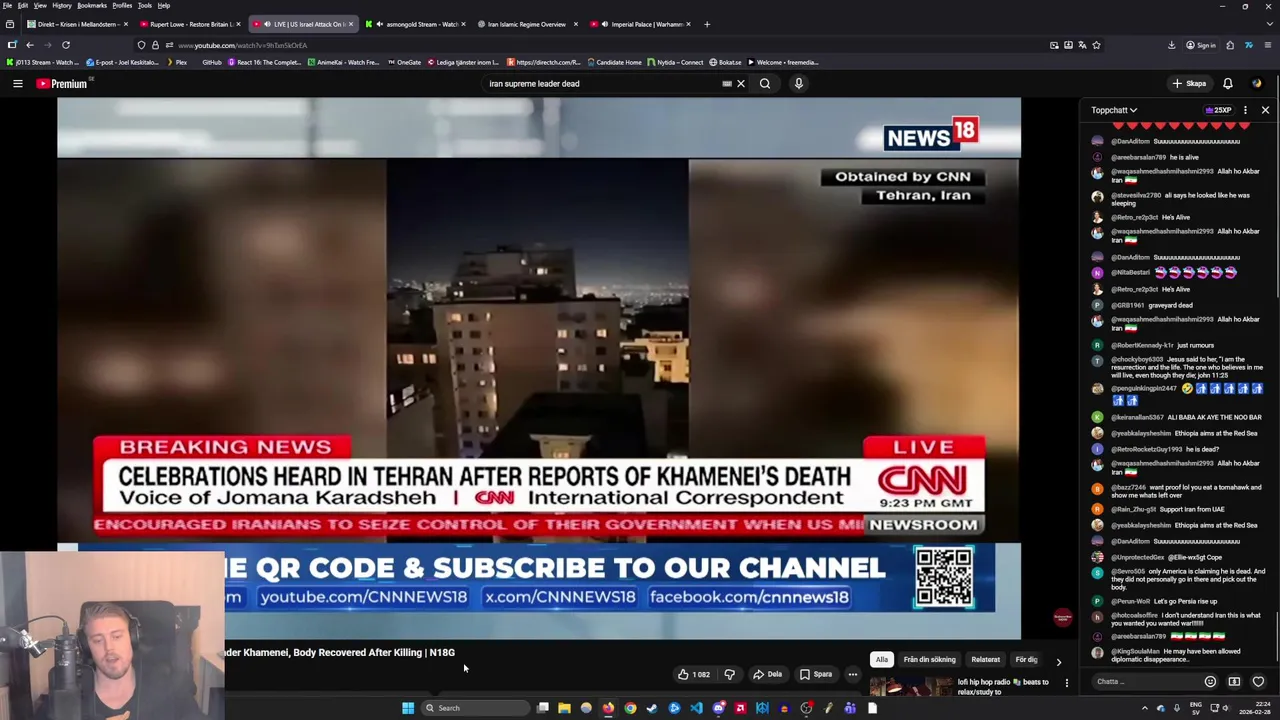
Task: Click the Skapa create button
Action: click(x=1189, y=84)
